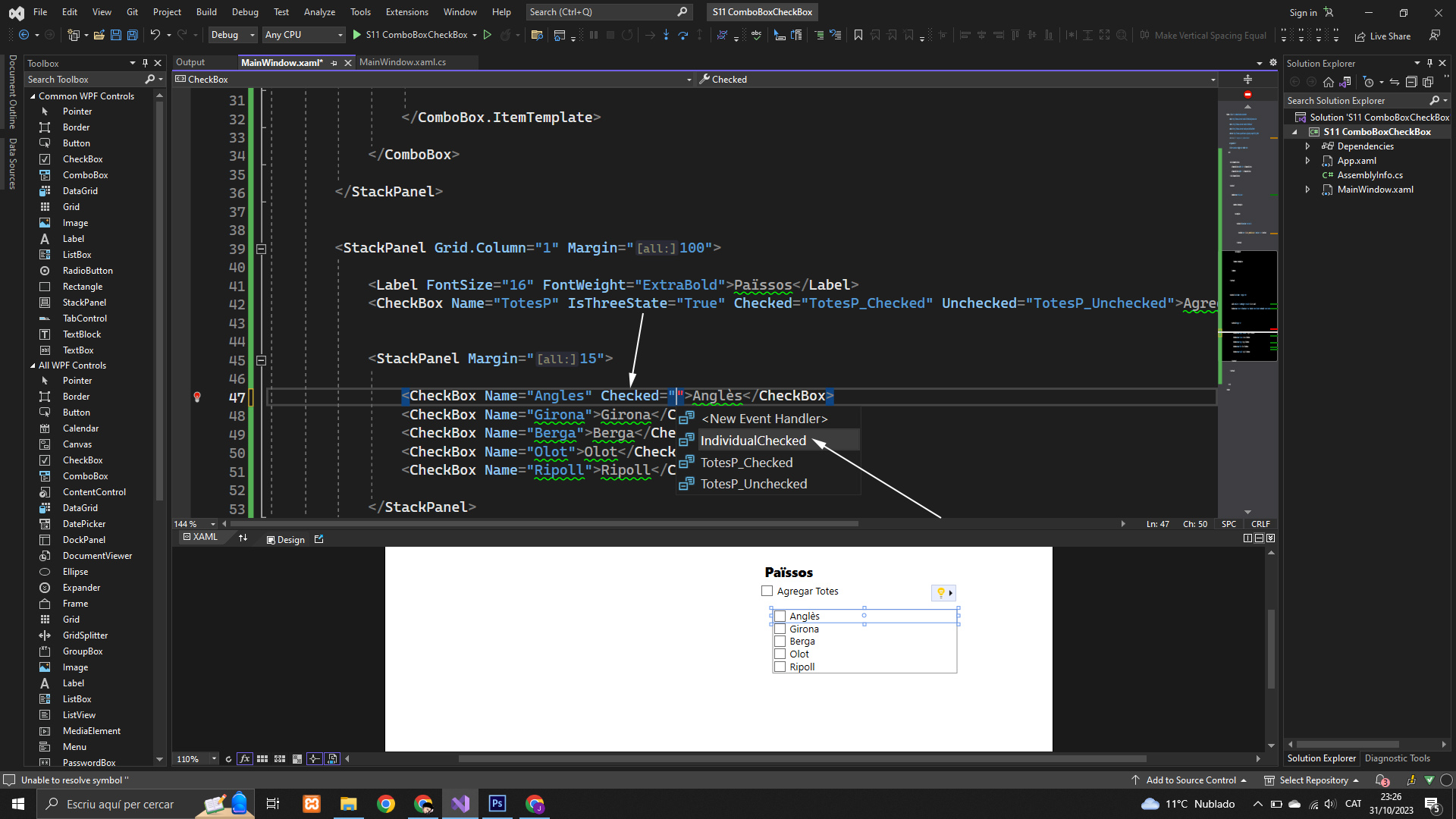Click Add to Source Control in status bar
This screenshot has height=819, width=1456.
(x=1190, y=780)
